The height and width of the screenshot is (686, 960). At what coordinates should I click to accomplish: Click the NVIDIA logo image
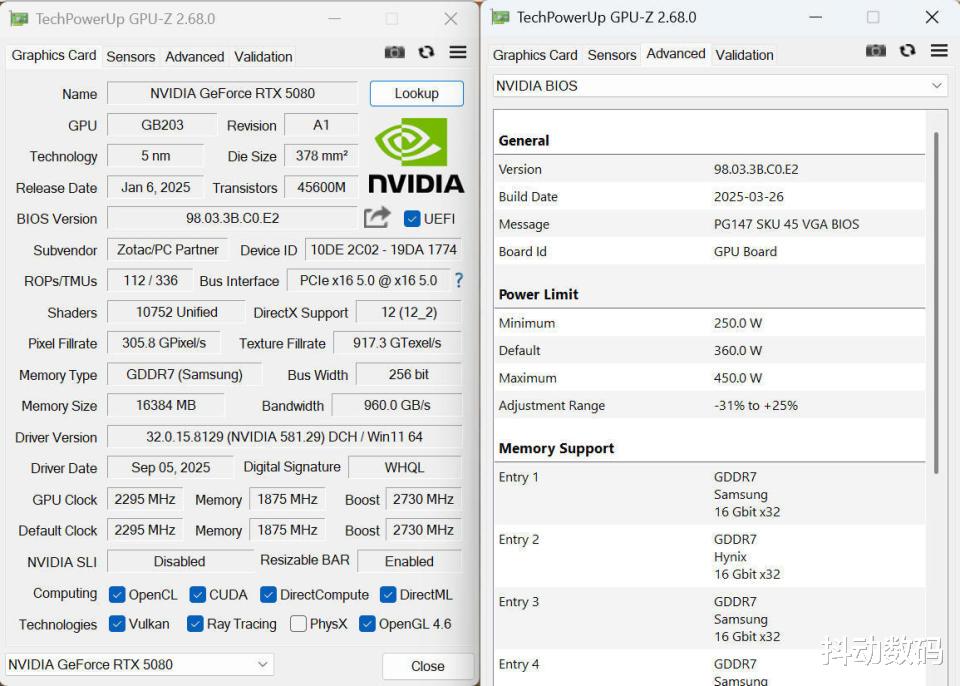pos(416,156)
